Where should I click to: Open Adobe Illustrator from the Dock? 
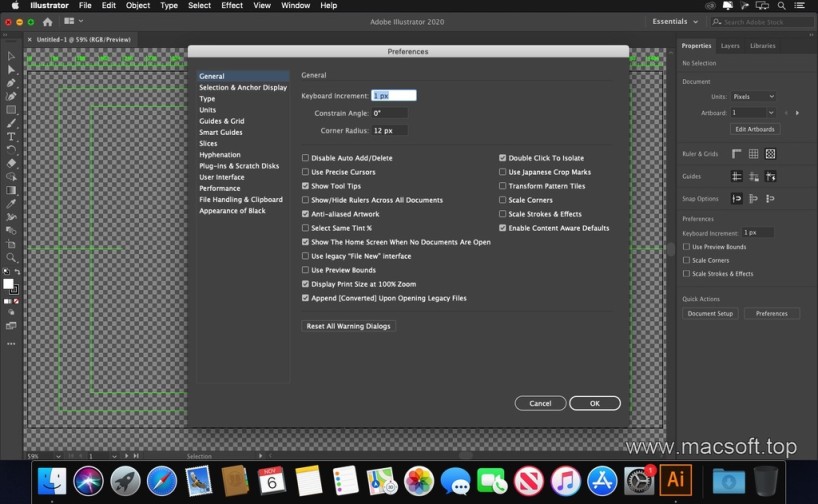tap(675, 480)
